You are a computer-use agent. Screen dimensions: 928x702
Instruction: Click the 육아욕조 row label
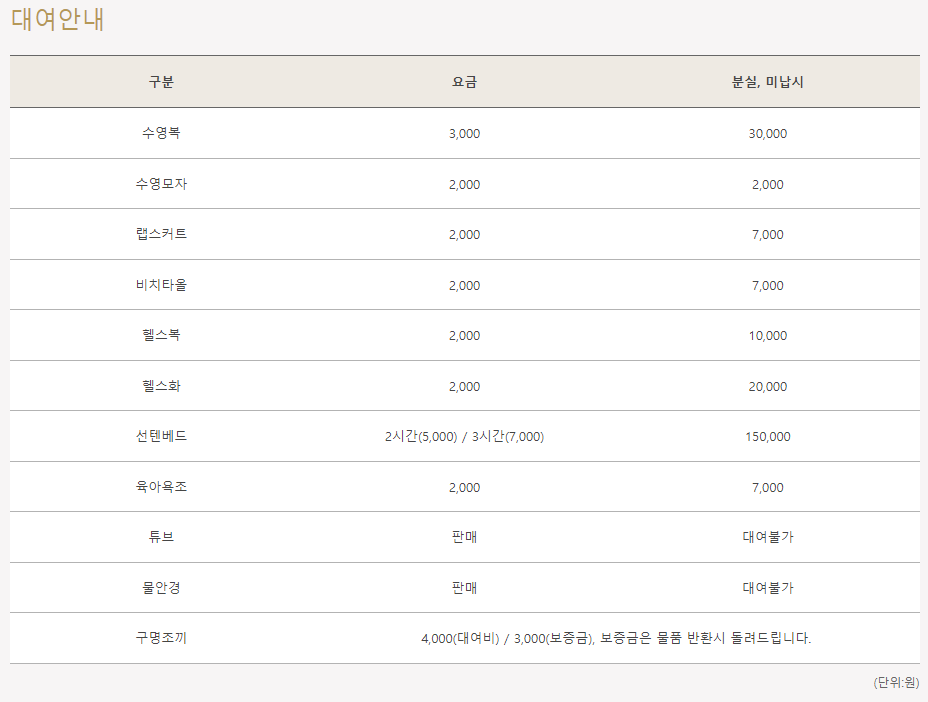(x=161, y=487)
